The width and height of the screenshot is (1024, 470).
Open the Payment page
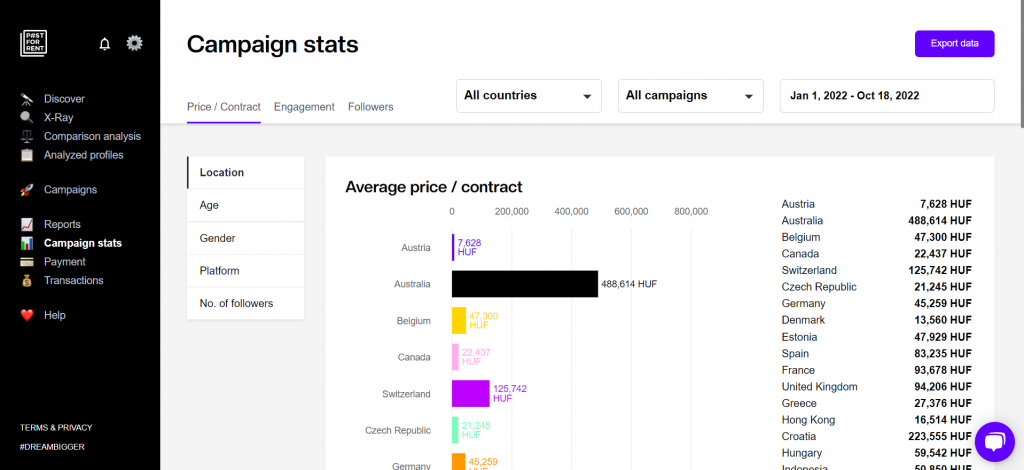click(65, 262)
